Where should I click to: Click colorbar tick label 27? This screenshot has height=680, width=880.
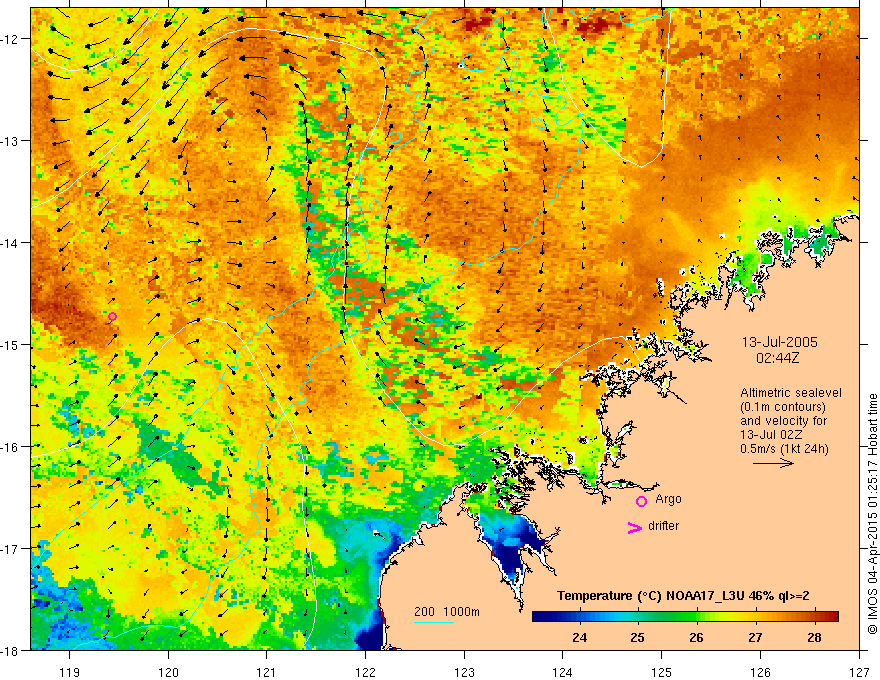(x=755, y=637)
